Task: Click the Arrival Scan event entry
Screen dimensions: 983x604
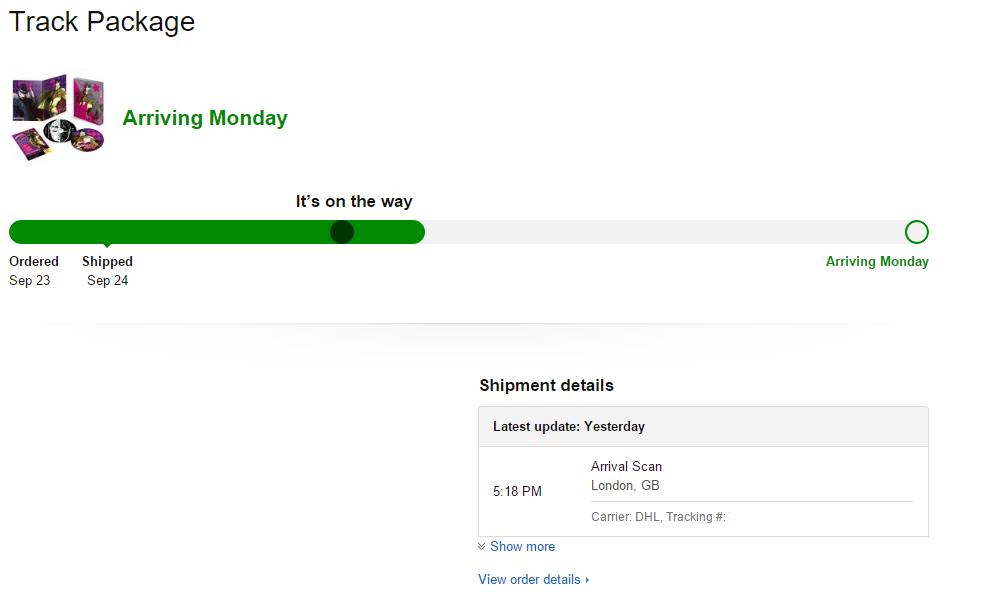Action: coord(626,467)
